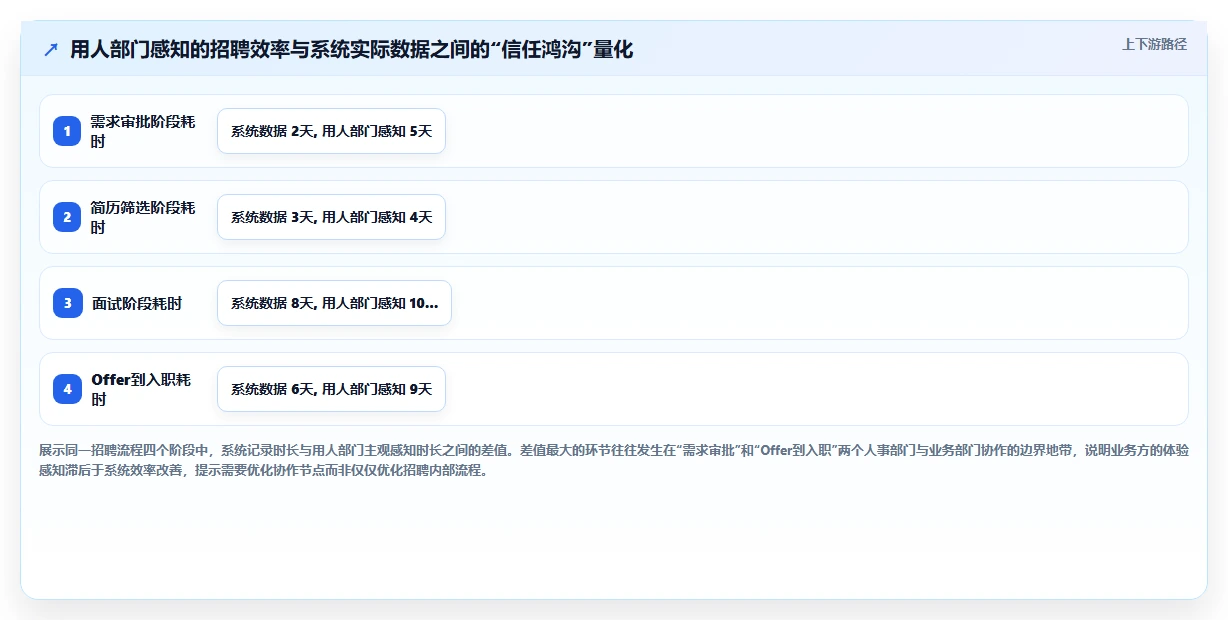Open the 系统数据 6天 detail chip

click(x=331, y=389)
